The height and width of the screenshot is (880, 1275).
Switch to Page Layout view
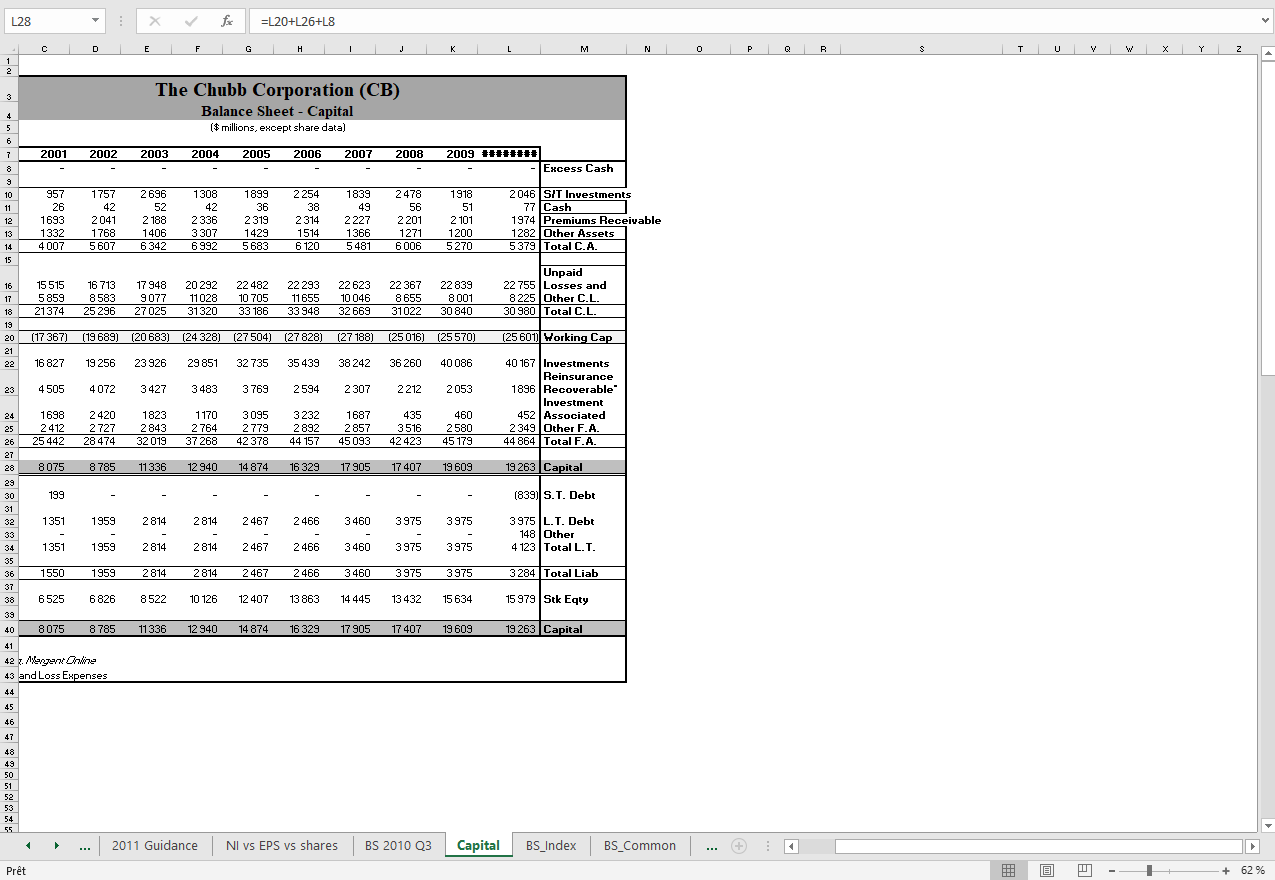tap(1047, 871)
